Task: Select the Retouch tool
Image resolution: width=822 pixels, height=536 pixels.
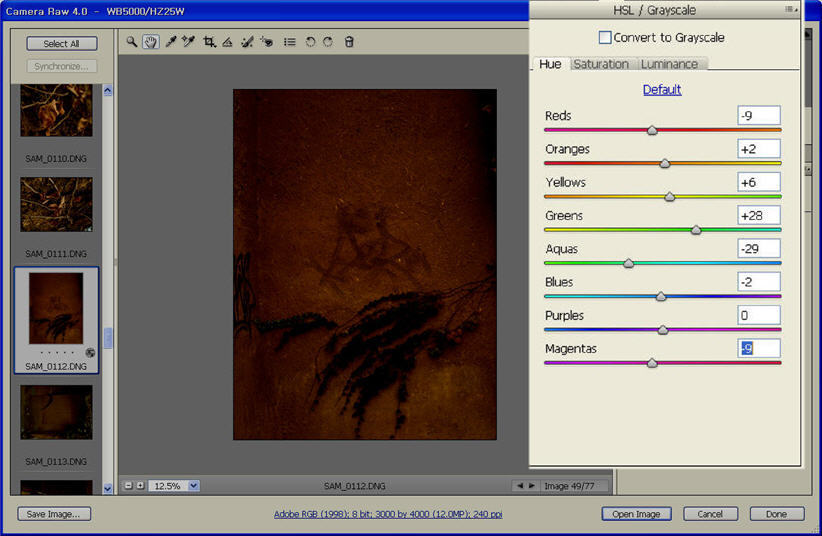Action: [247, 42]
